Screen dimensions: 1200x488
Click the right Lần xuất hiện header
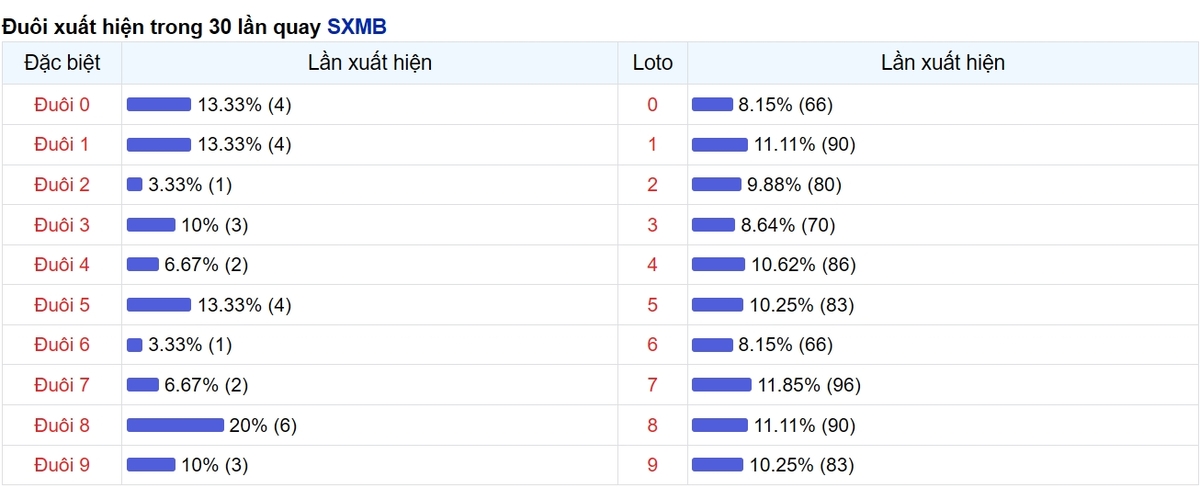(943, 63)
